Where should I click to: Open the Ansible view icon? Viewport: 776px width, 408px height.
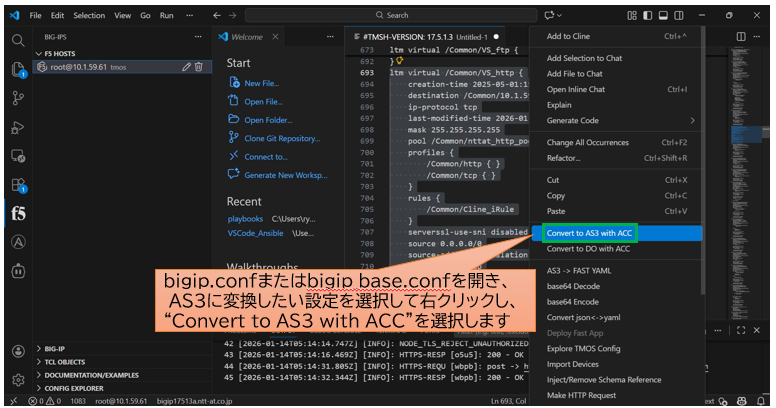click(18, 242)
